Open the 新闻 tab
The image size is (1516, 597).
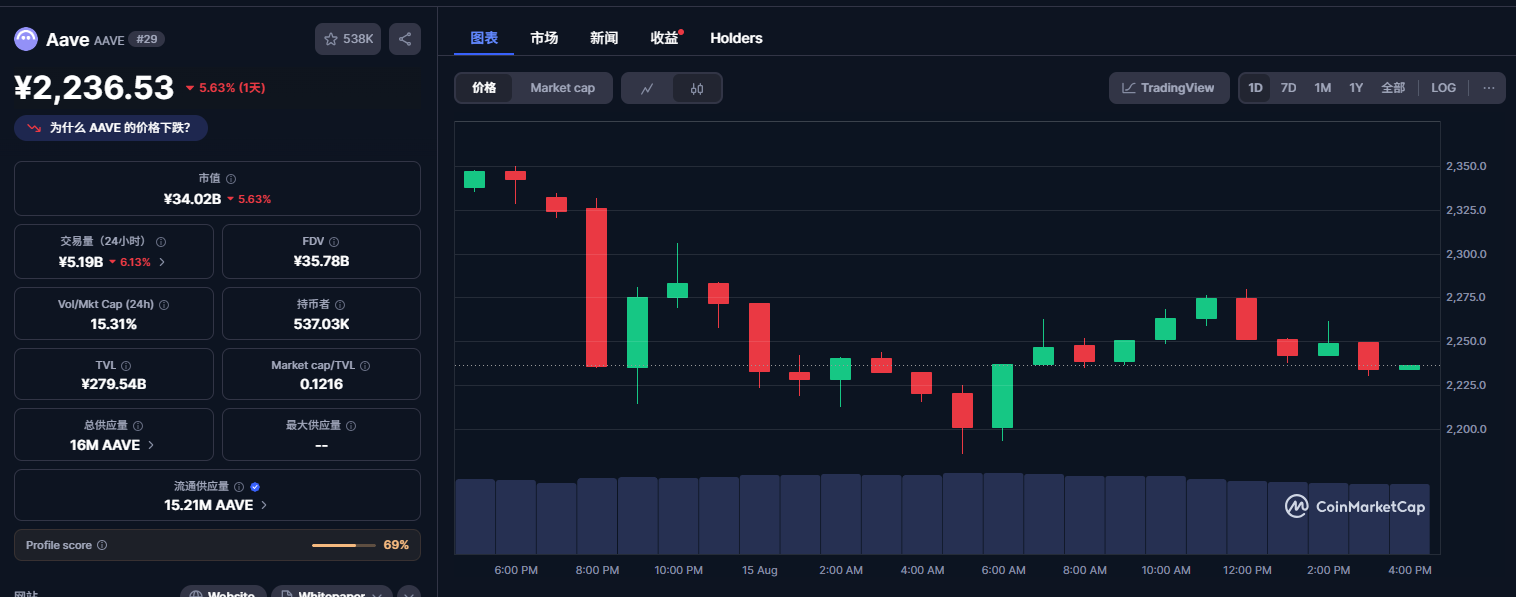coord(604,38)
